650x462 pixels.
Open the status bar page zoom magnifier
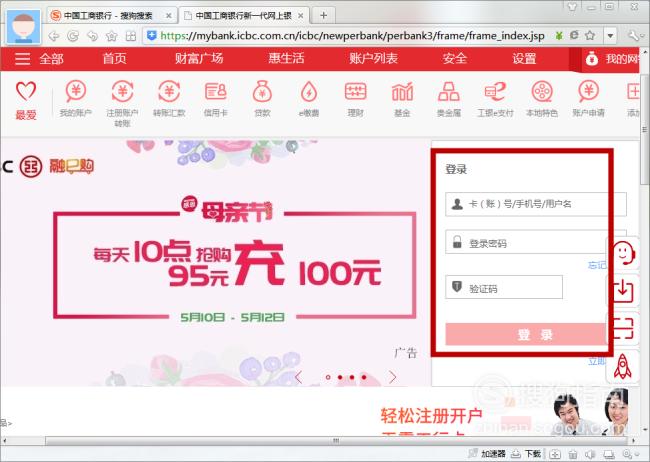tap(627, 454)
